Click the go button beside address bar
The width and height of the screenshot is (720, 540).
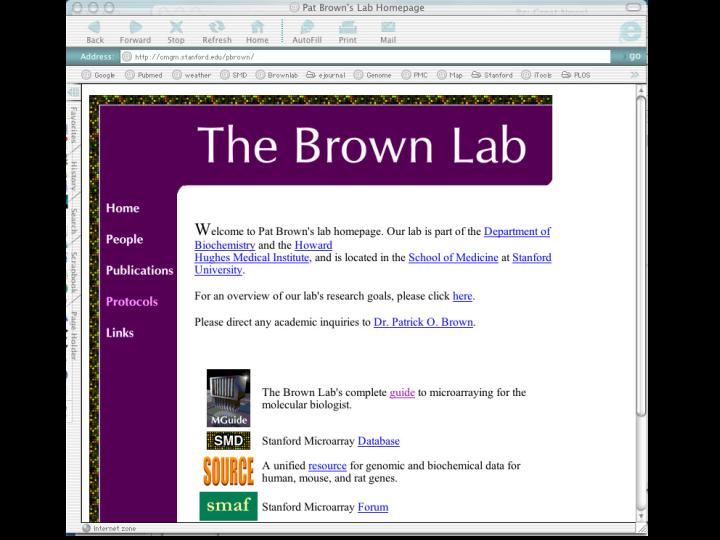coord(635,56)
